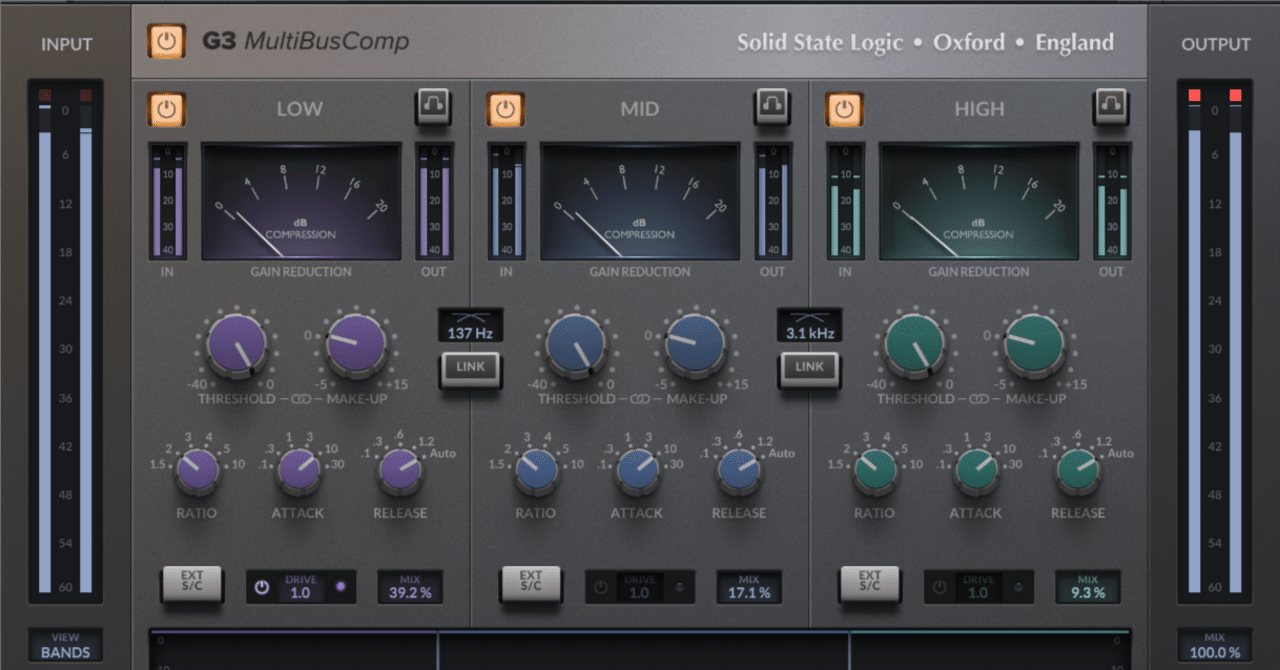This screenshot has height=670, width=1280.
Task: Toggle the main G3 MultiBusComp power button
Action: [167, 41]
